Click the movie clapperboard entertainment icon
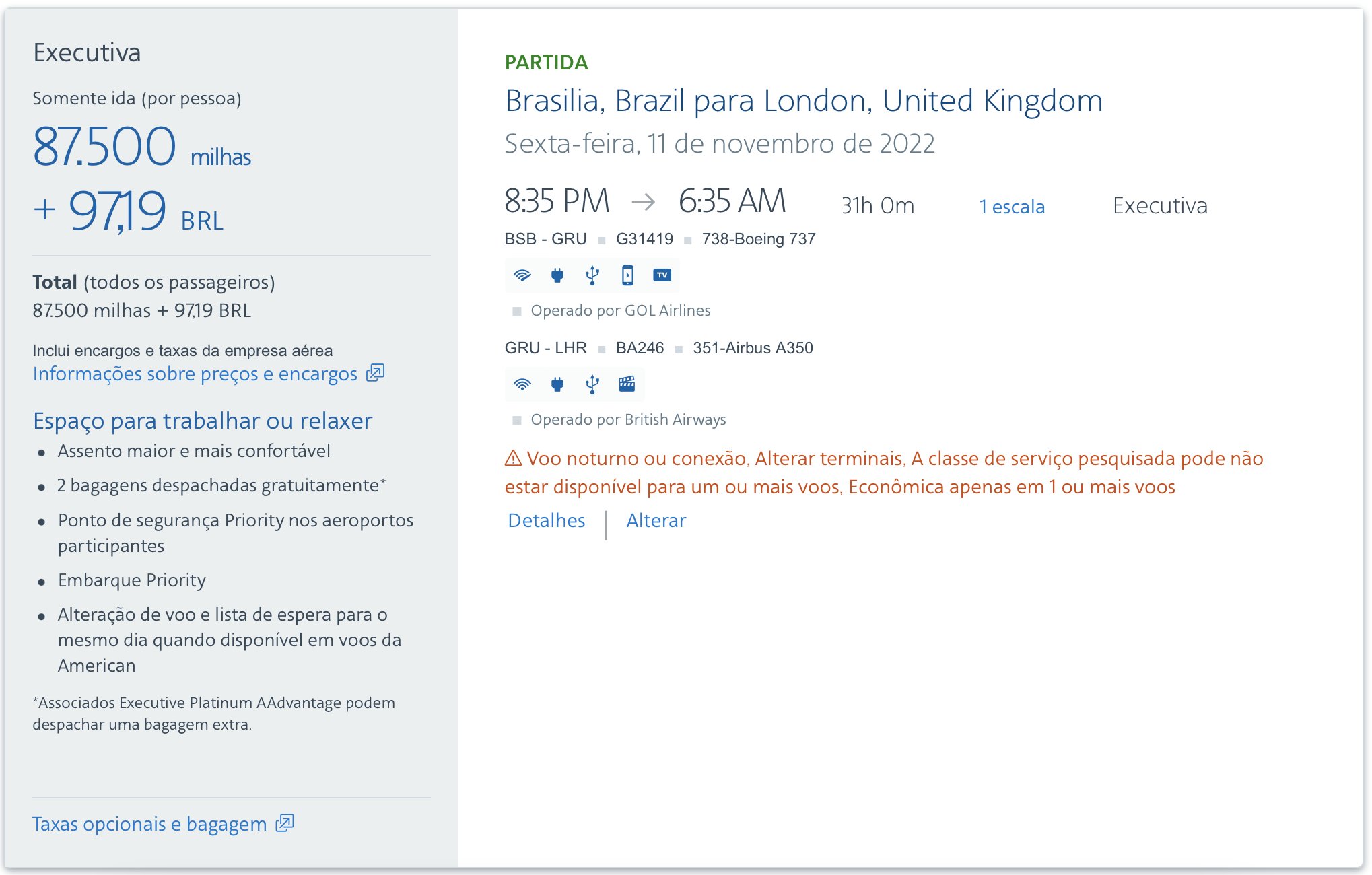1372x875 pixels. pyautogui.click(x=627, y=384)
